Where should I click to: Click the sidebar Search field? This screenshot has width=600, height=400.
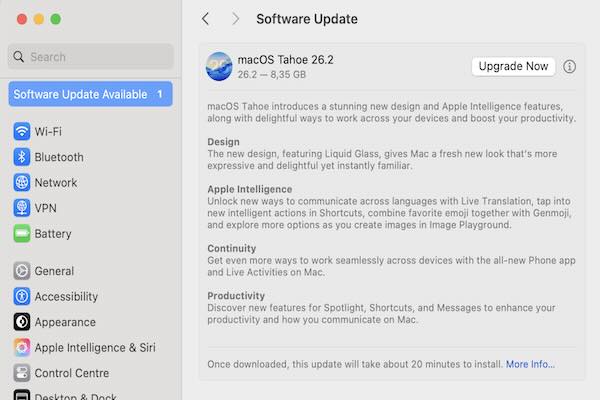click(x=91, y=57)
